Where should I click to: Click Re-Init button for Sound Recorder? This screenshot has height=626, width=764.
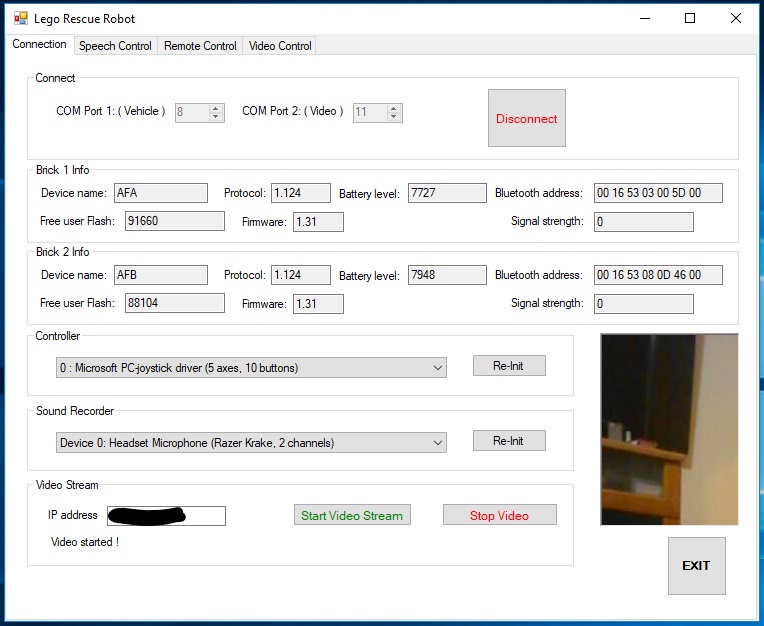(x=508, y=441)
